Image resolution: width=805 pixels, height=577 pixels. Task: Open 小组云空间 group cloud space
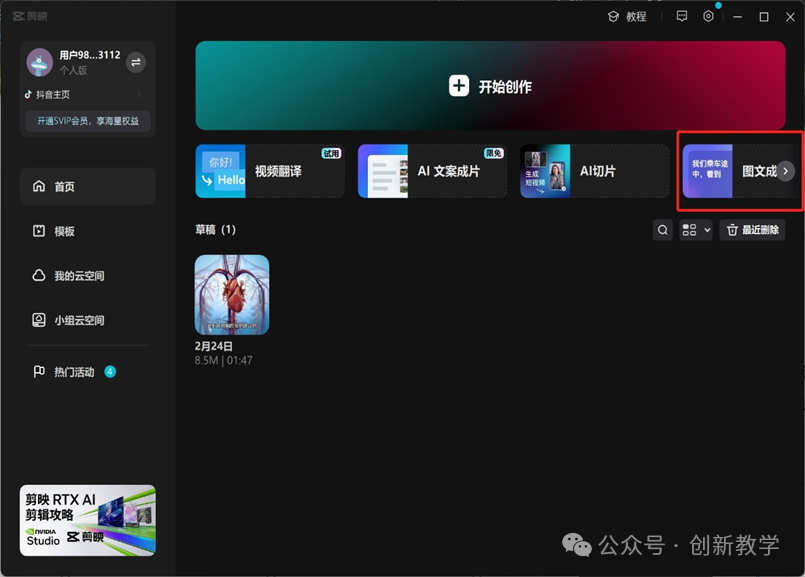(88, 320)
